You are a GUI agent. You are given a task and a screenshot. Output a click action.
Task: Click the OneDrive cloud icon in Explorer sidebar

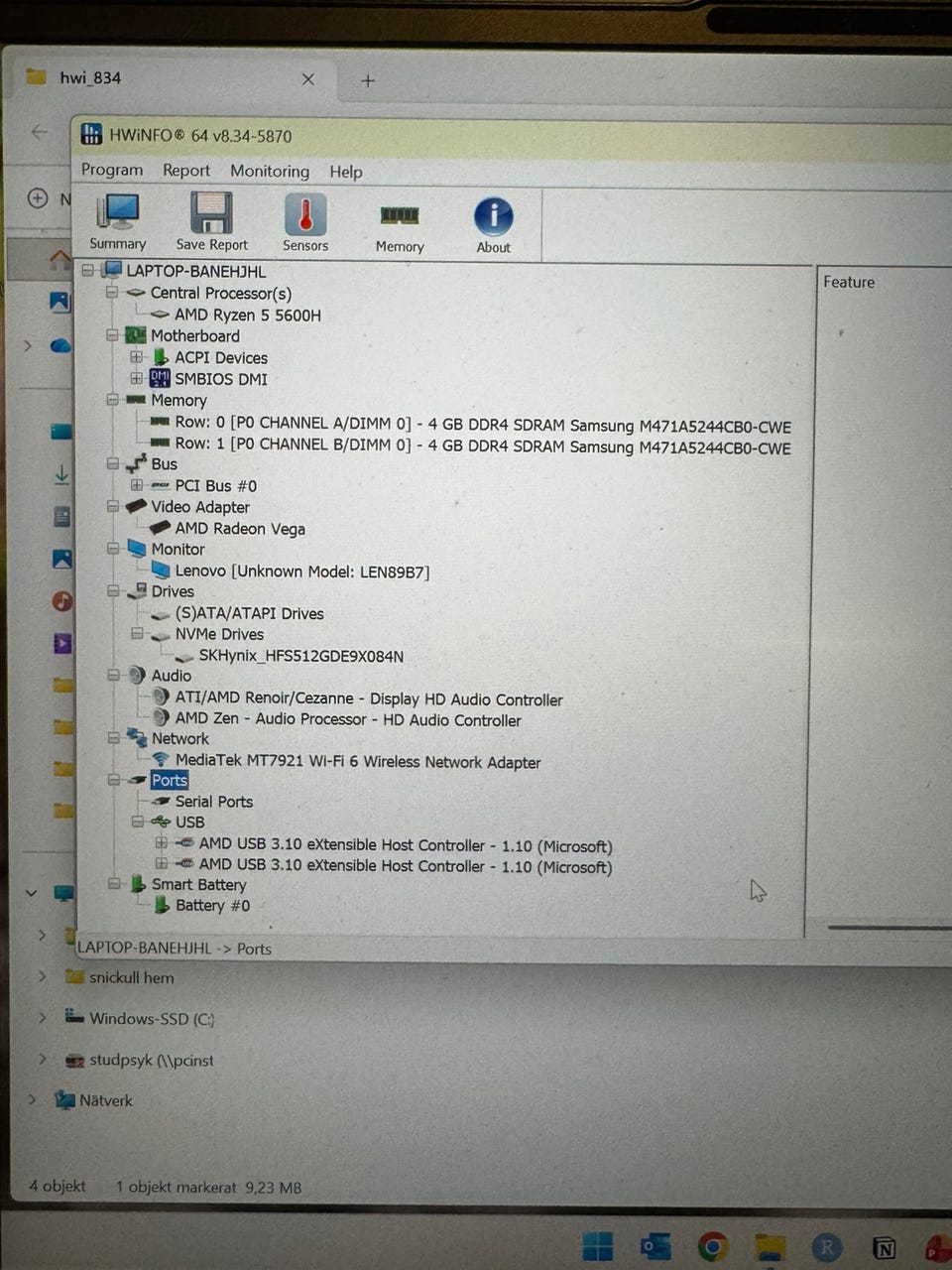point(60,345)
